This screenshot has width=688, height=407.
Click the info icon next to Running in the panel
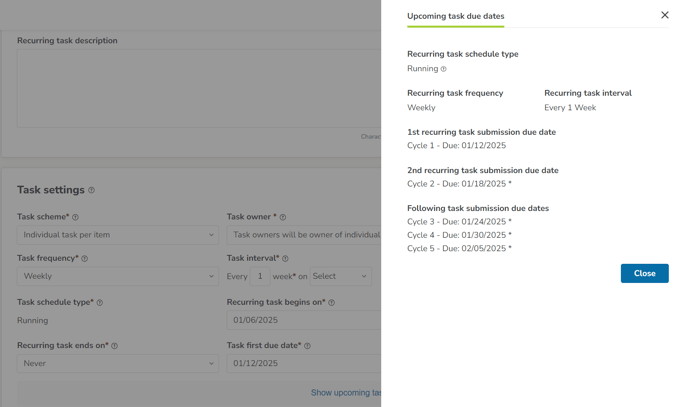click(444, 69)
